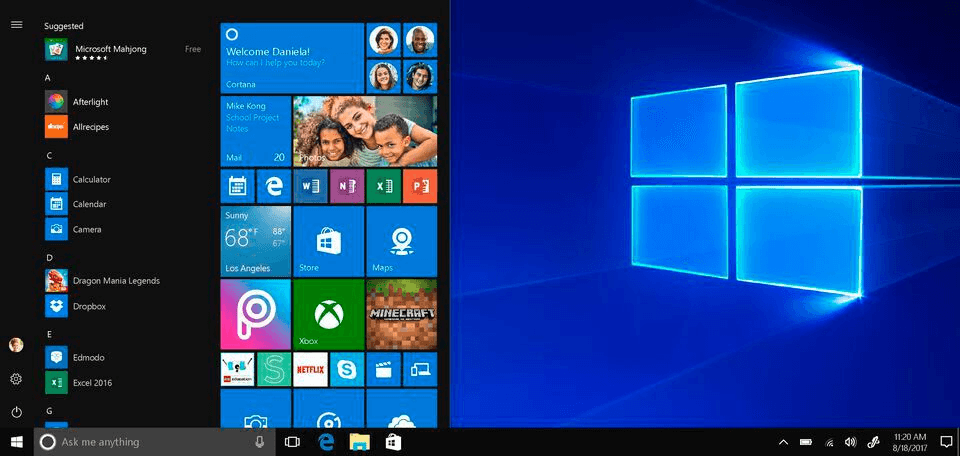Select the top-right People contact tile
This screenshot has width=960, height=456.
click(420, 40)
